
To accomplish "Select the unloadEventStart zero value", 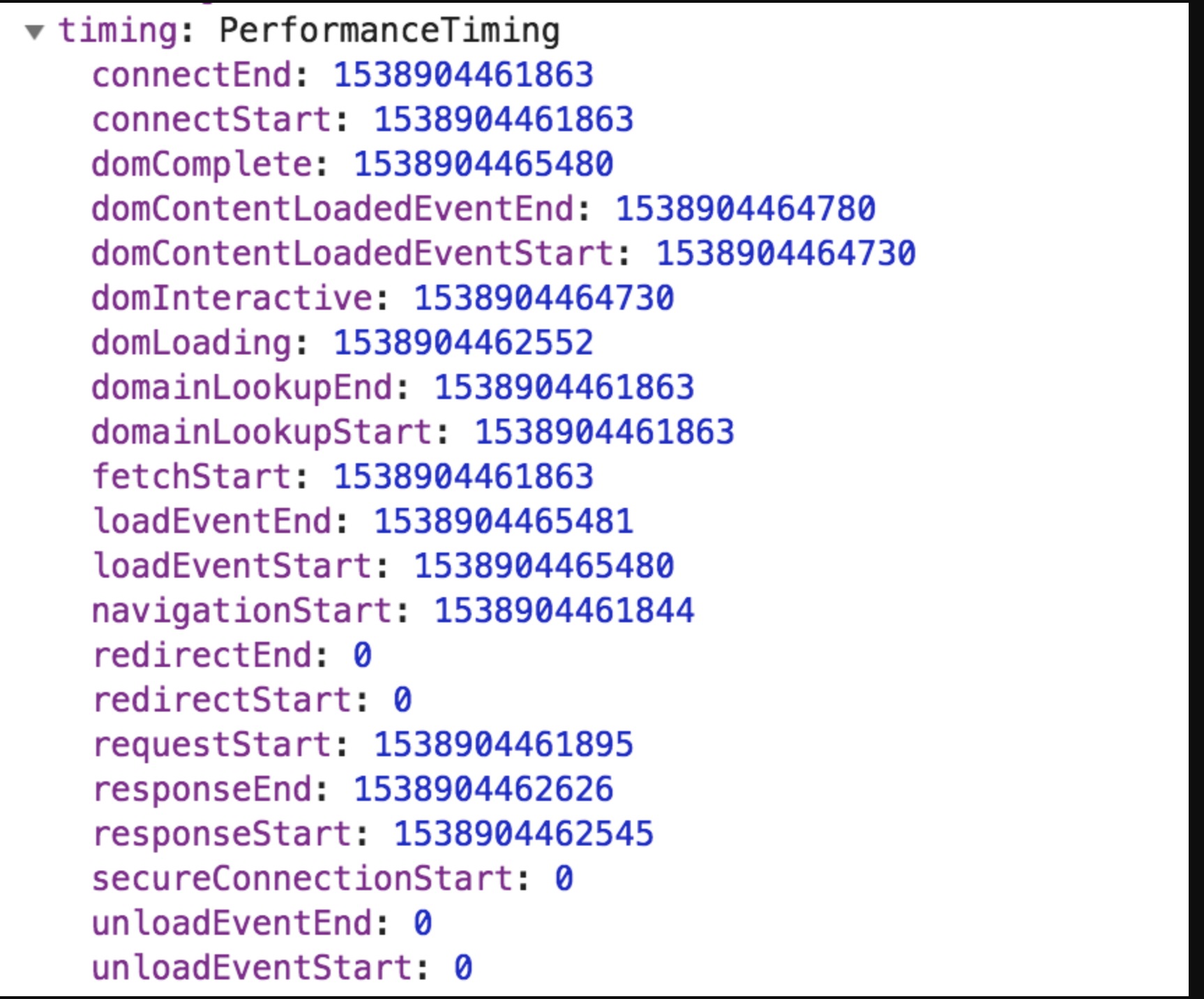I will click(463, 968).
